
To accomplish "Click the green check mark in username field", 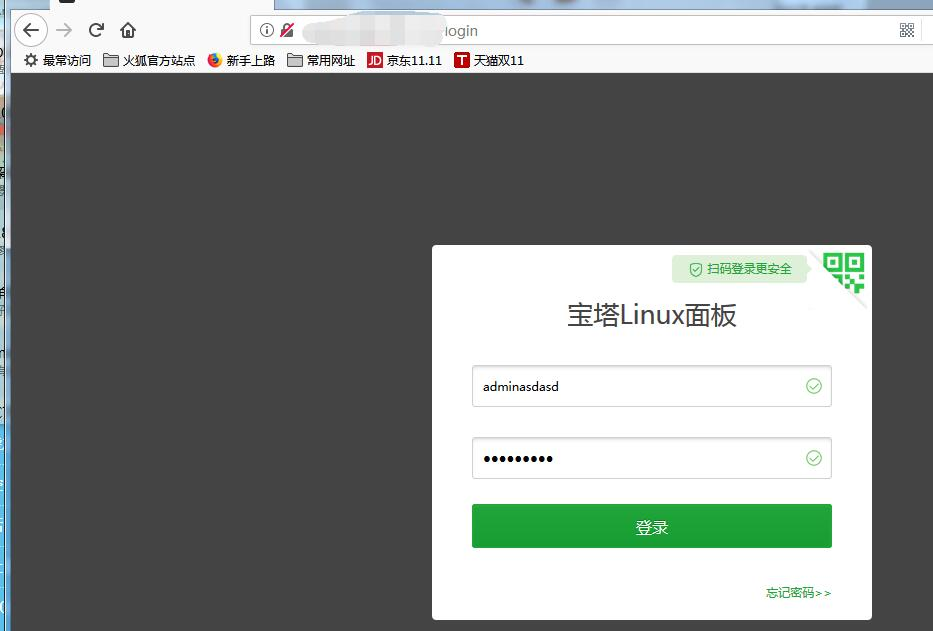I will coord(813,386).
